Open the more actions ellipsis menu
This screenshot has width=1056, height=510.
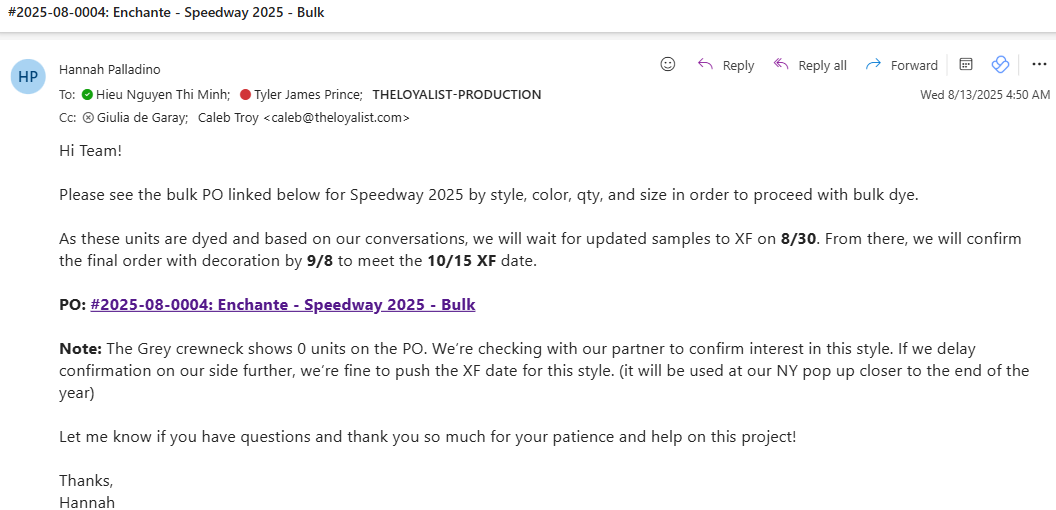pyautogui.click(x=1038, y=64)
